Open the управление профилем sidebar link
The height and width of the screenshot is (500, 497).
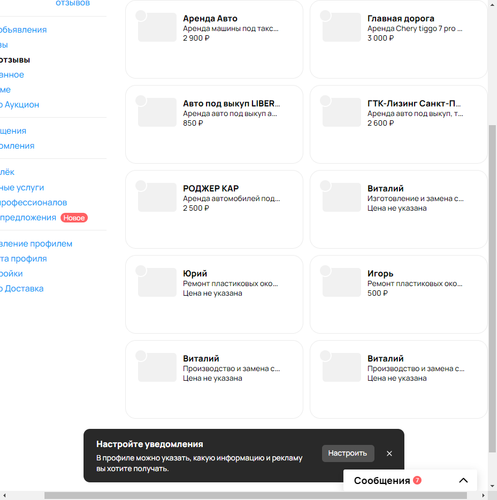(x=36, y=244)
